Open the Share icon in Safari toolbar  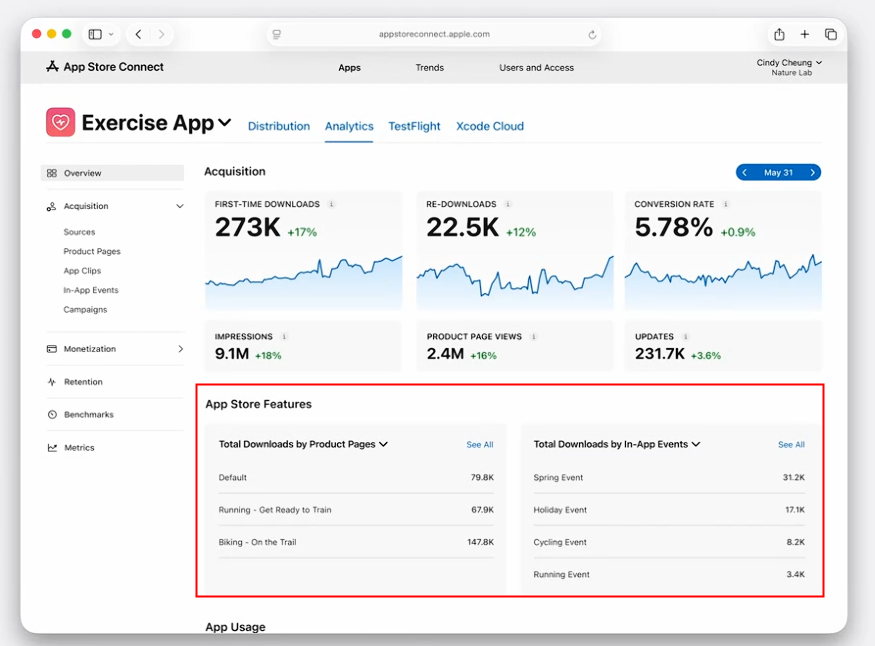coord(780,34)
